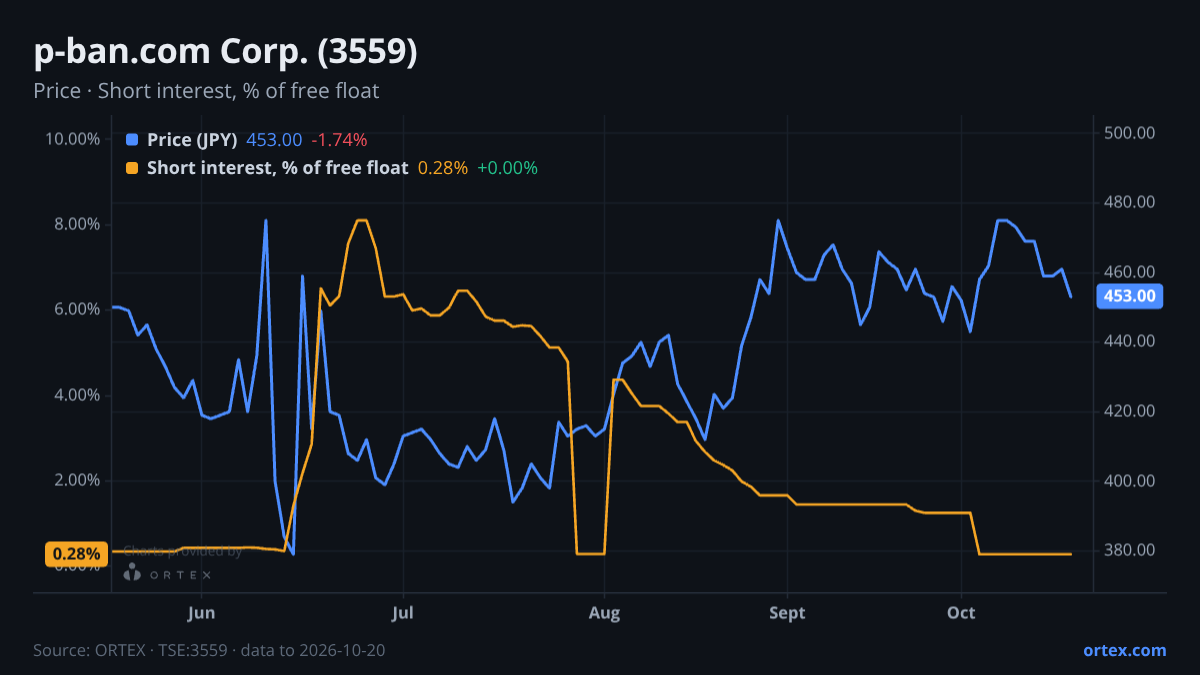
Task: Click the 400.00 right axis label
Action: click(1130, 481)
